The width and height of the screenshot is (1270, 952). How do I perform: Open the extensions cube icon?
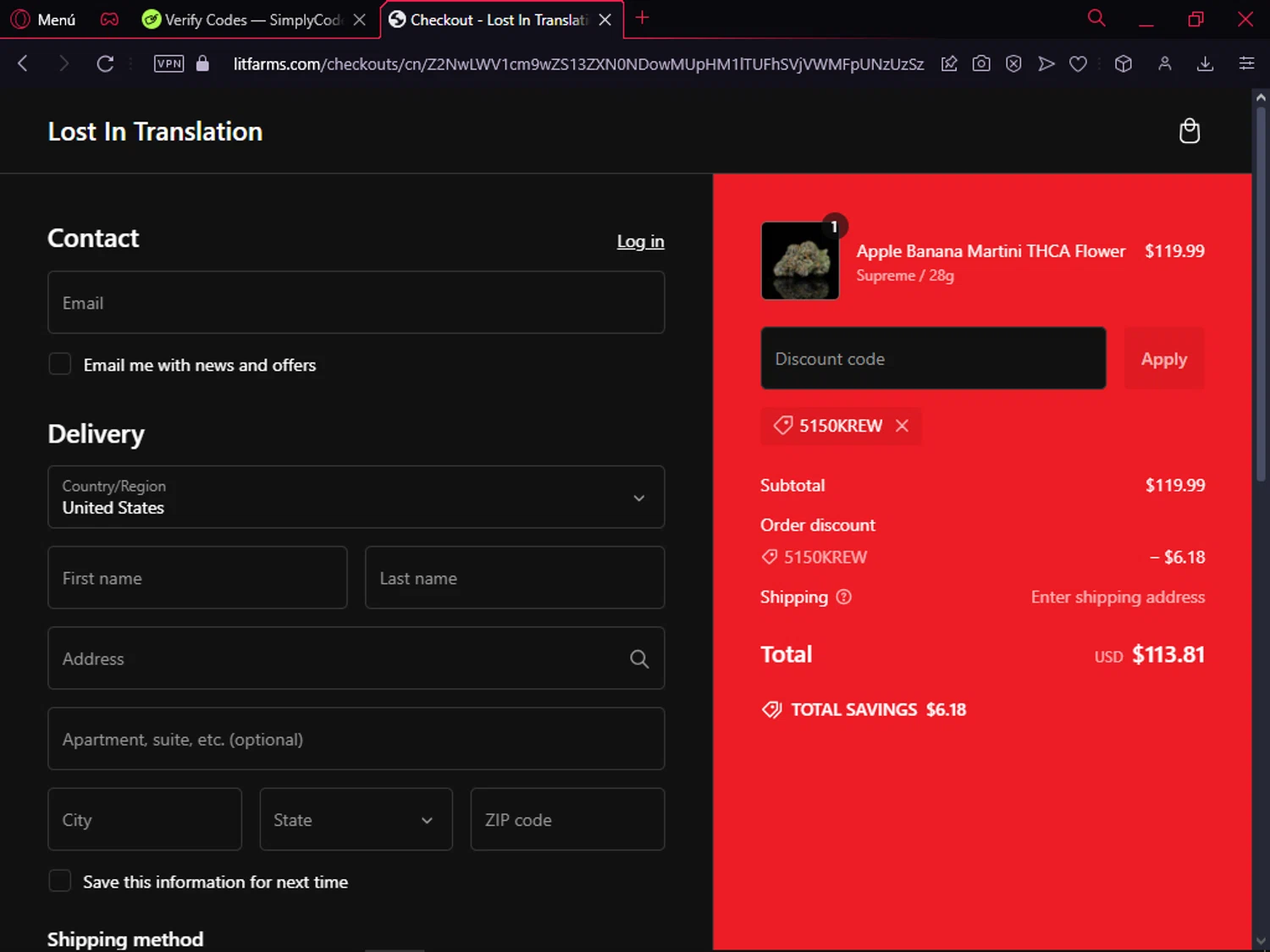coord(1124,63)
